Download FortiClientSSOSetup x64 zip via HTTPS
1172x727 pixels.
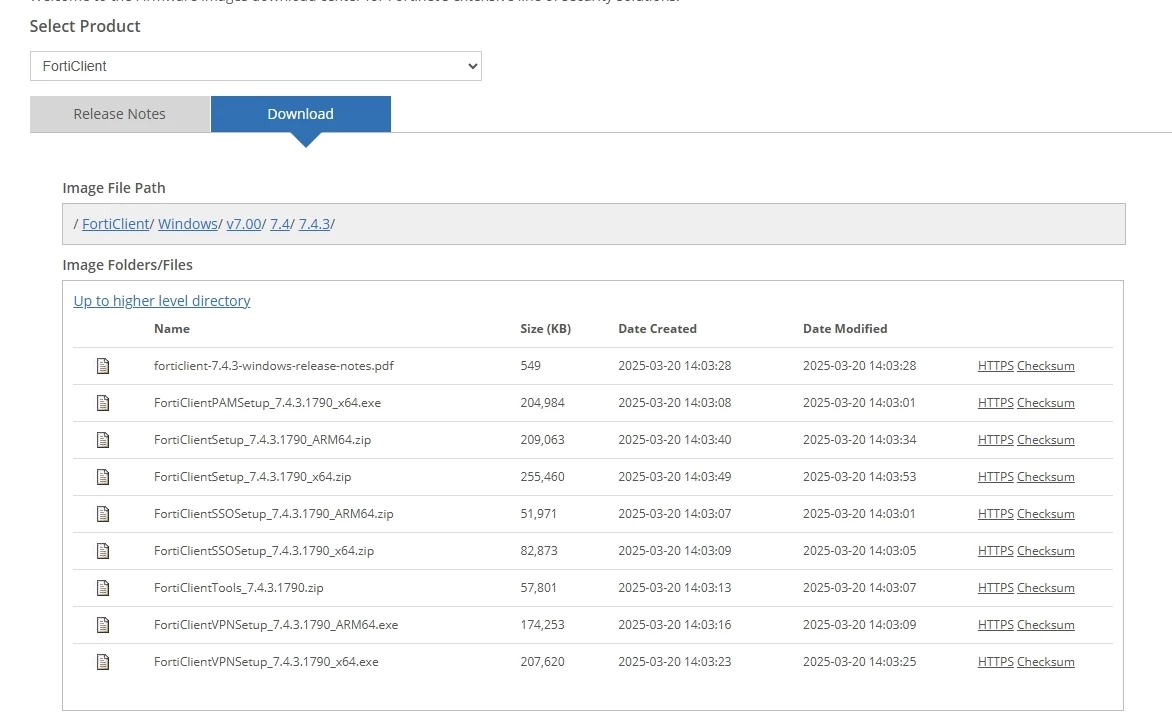coord(996,551)
